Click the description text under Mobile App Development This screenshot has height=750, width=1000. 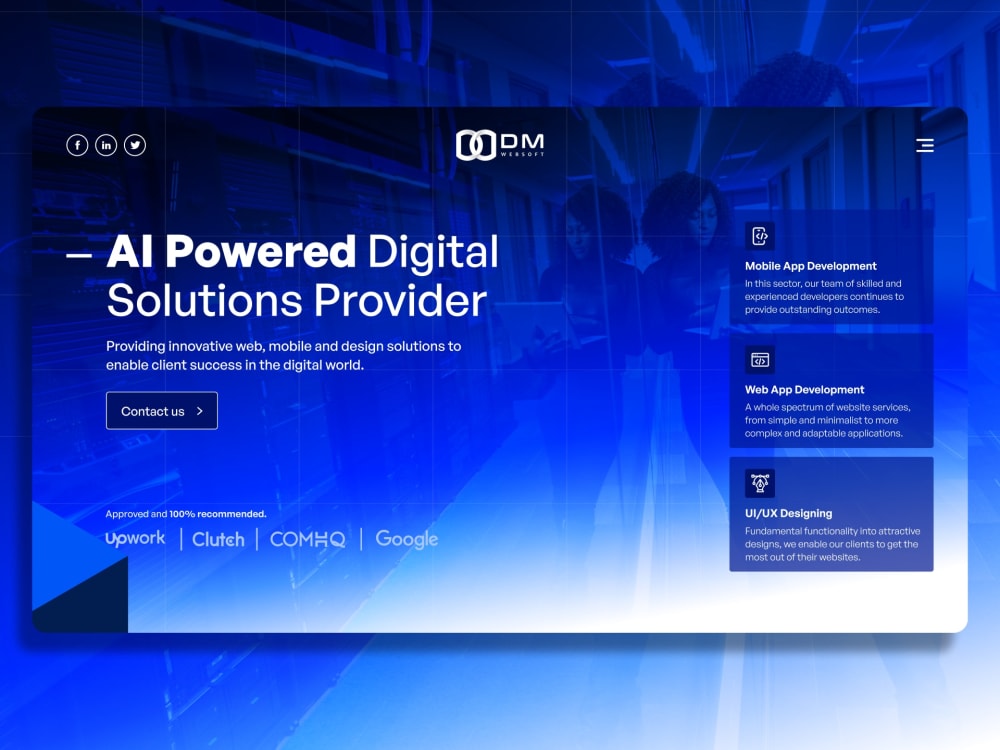pyautogui.click(x=824, y=297)
